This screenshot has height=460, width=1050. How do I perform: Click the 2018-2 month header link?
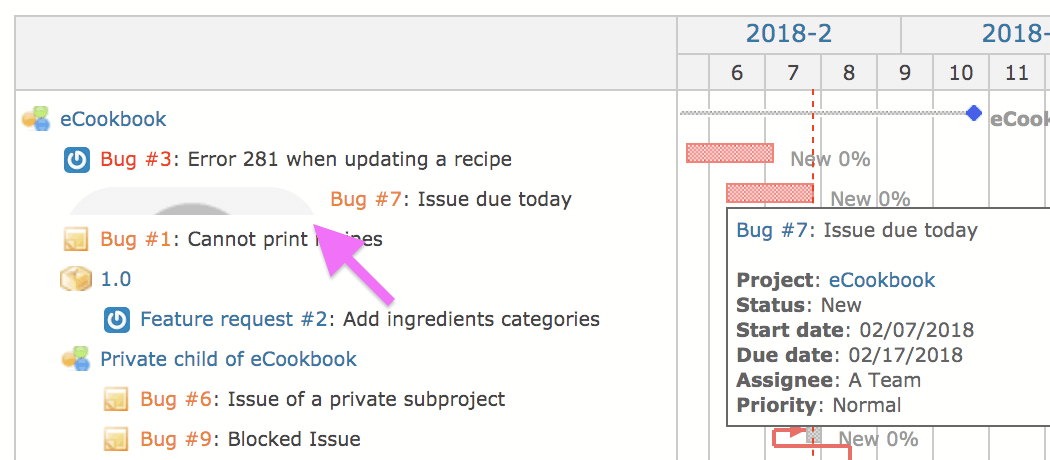tap(789, 33)
